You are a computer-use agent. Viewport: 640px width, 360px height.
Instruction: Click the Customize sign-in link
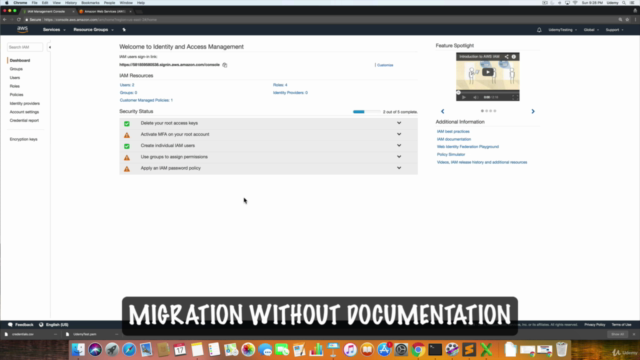tap(385, 65)
